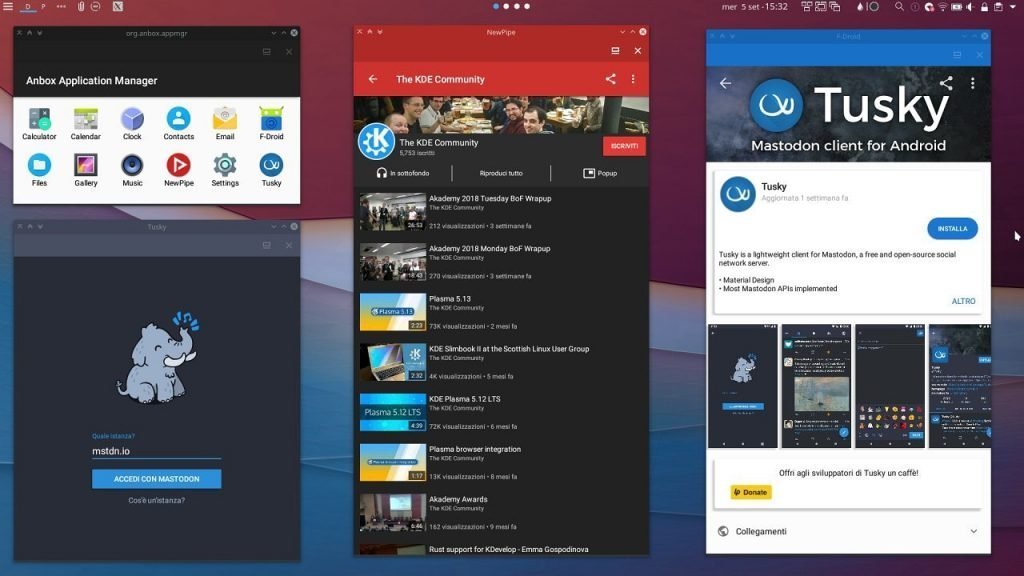
Task: Click the X icon in the top panel
Action: click(118, 7)
